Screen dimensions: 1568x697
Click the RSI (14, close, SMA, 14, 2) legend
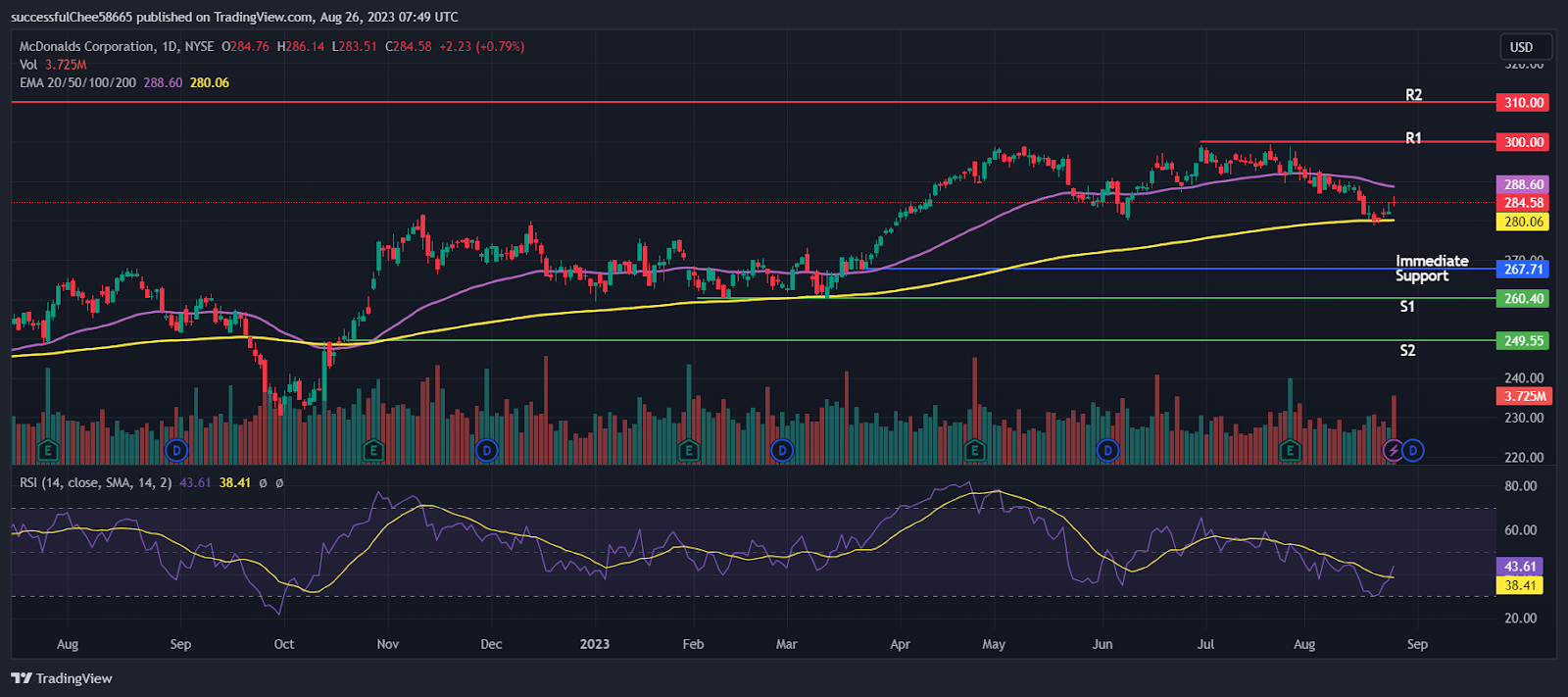(95, 482)
